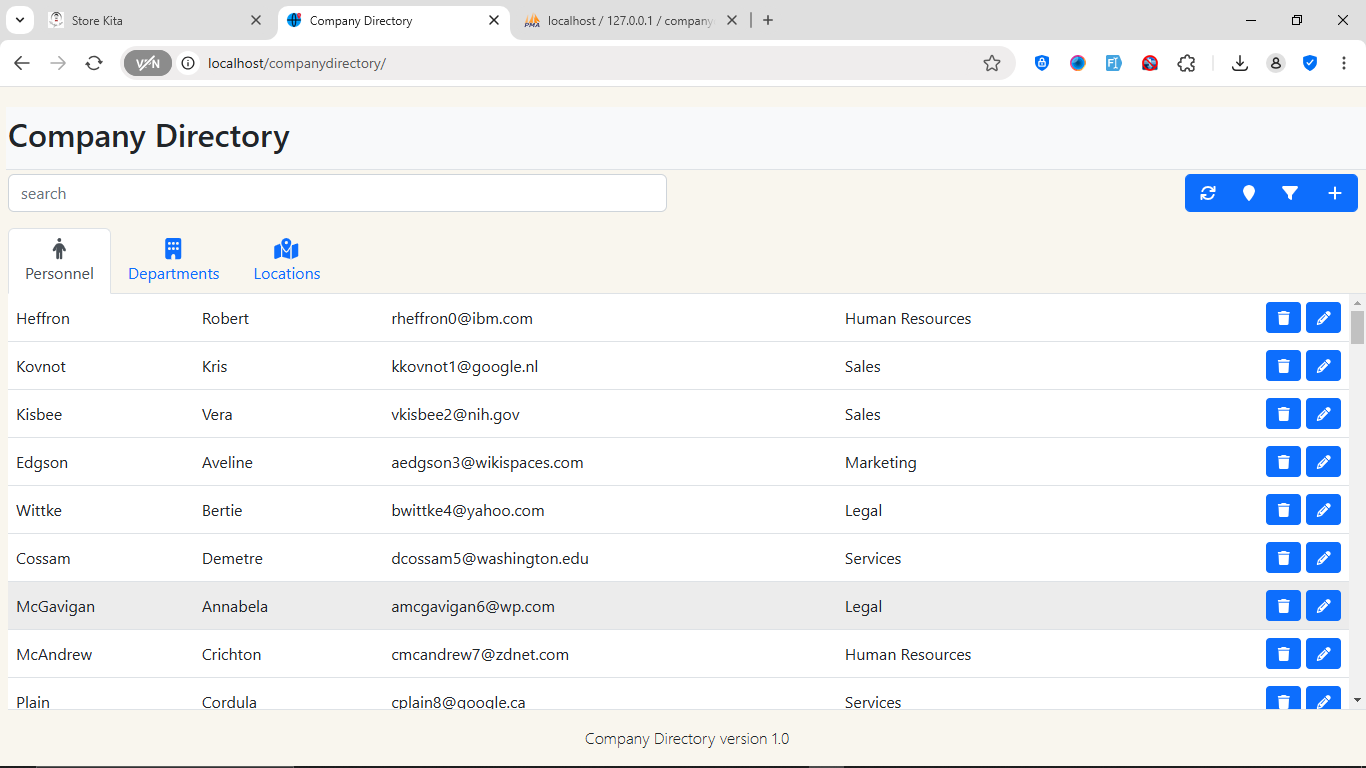
Task: Select the Personnel tab
Action: tap(59, 261)
